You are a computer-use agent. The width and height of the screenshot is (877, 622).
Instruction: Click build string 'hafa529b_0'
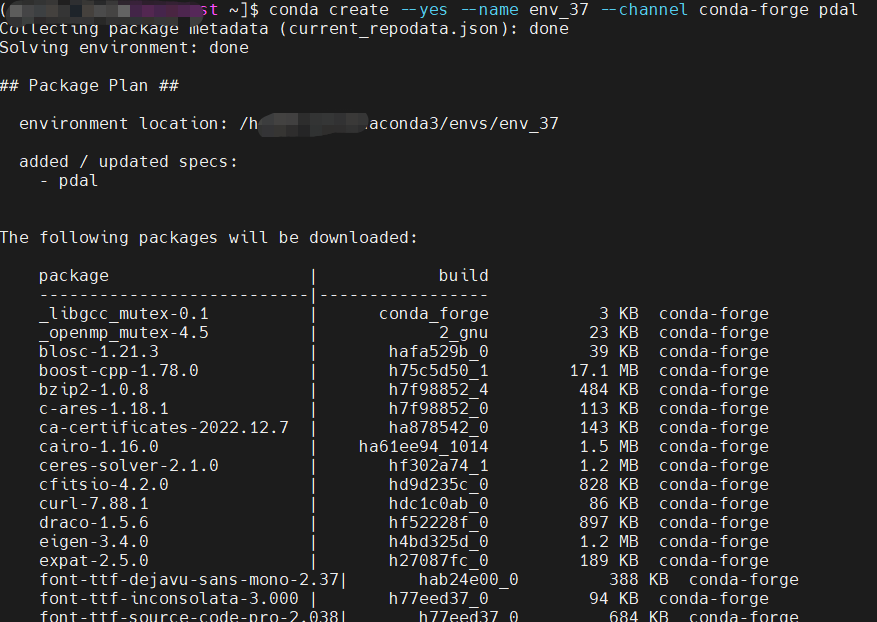point(438,352)
